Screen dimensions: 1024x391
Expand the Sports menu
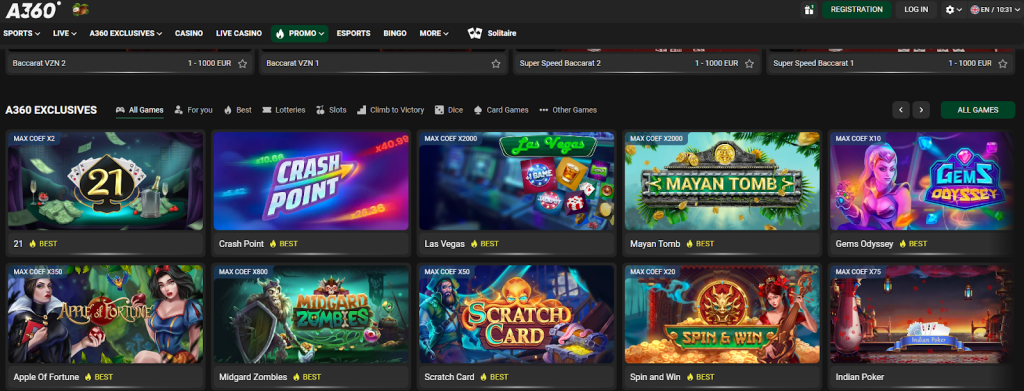pos(22,33)
